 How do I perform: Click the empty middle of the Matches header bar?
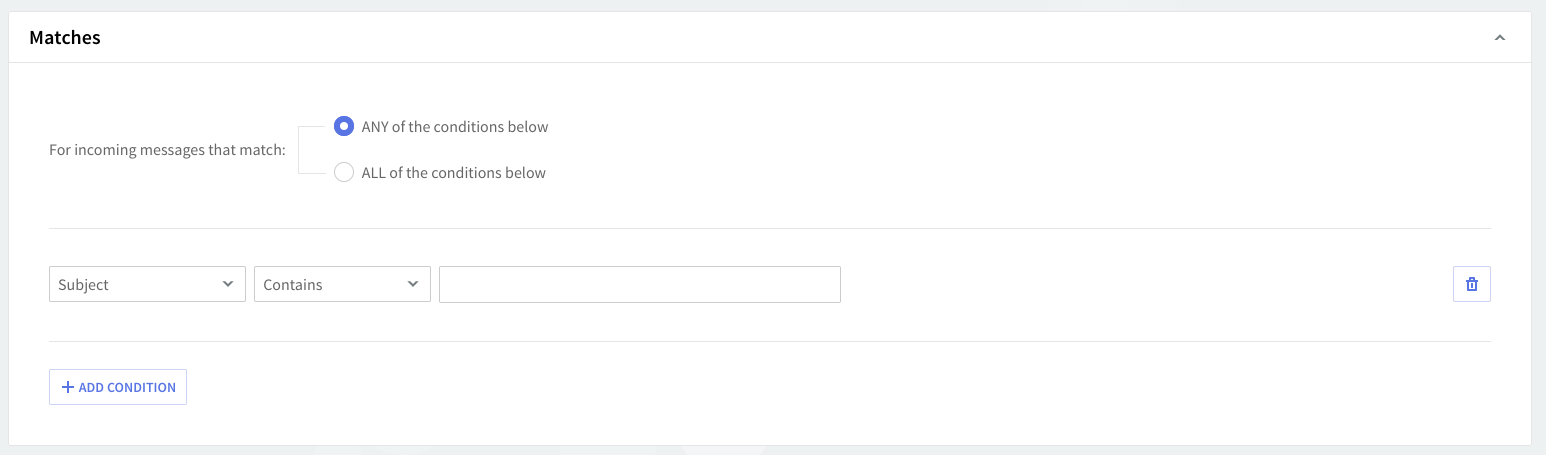pos(770,38)
